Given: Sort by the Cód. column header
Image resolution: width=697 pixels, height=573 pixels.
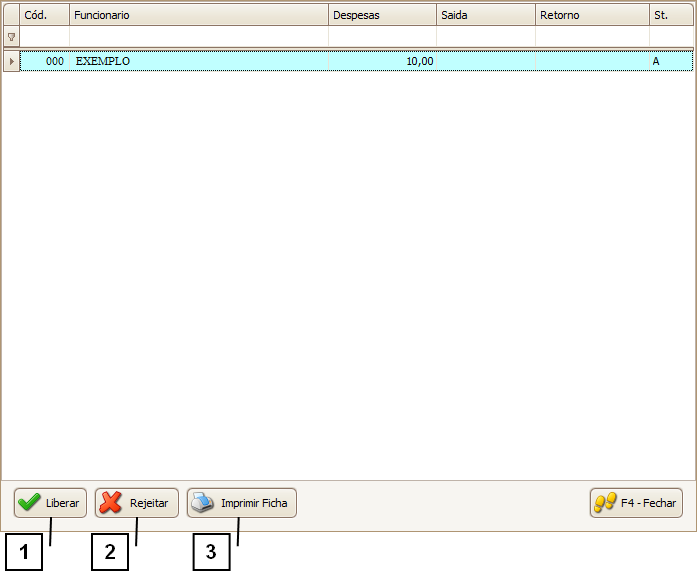Looking at the screenshot, I should pyautogui.click(x=44, y=15).
